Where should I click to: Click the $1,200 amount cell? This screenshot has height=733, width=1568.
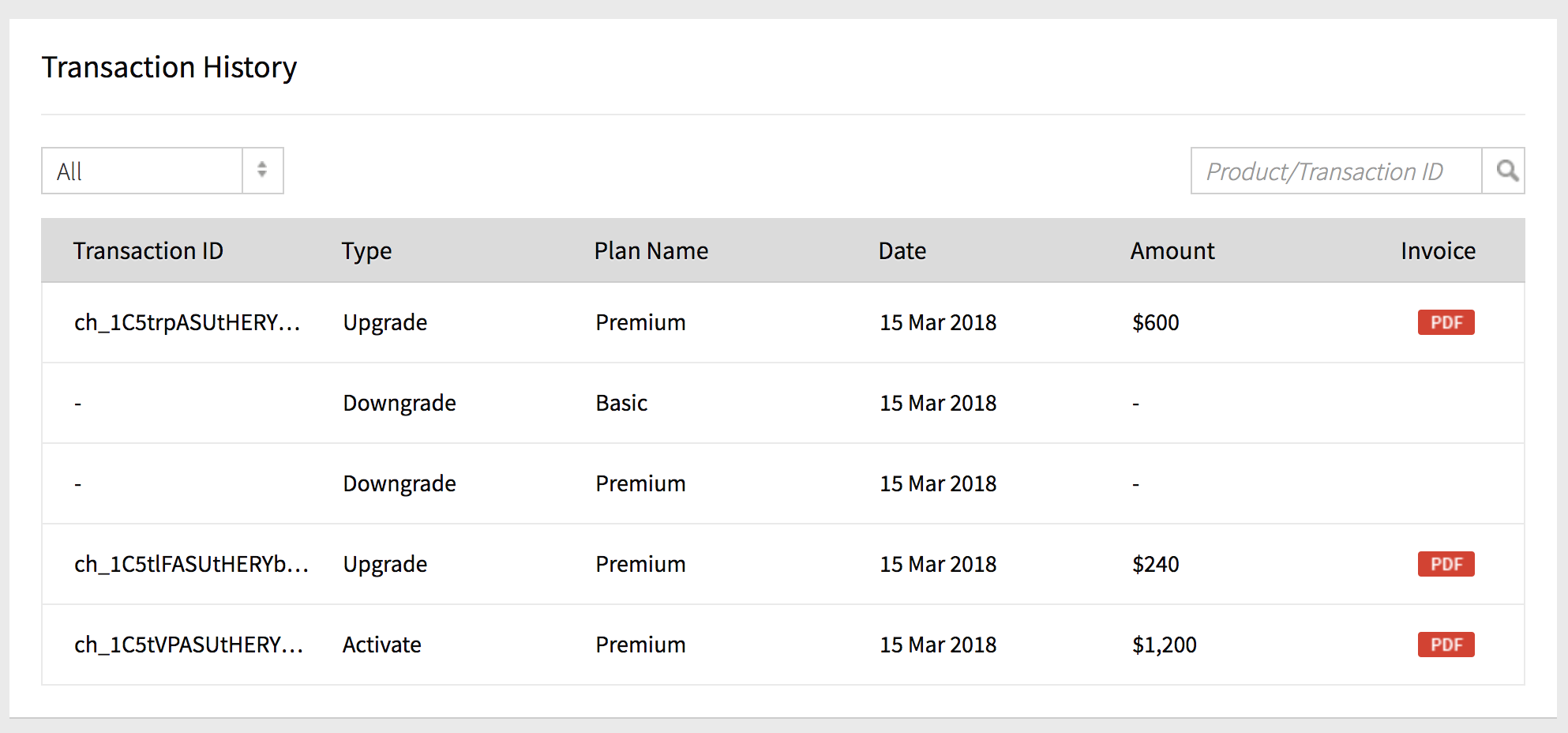pos(1165,645)
